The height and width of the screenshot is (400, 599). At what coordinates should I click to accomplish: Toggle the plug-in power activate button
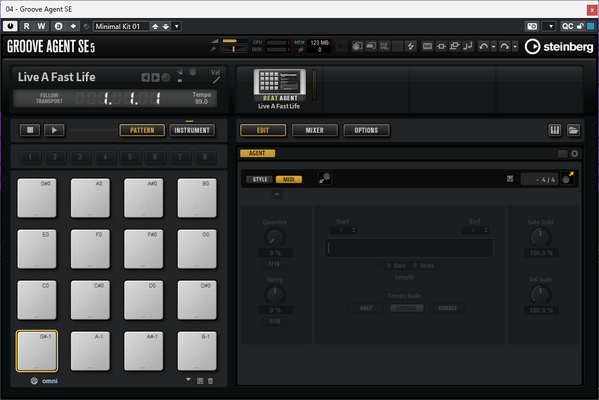(x=10, y=26)
